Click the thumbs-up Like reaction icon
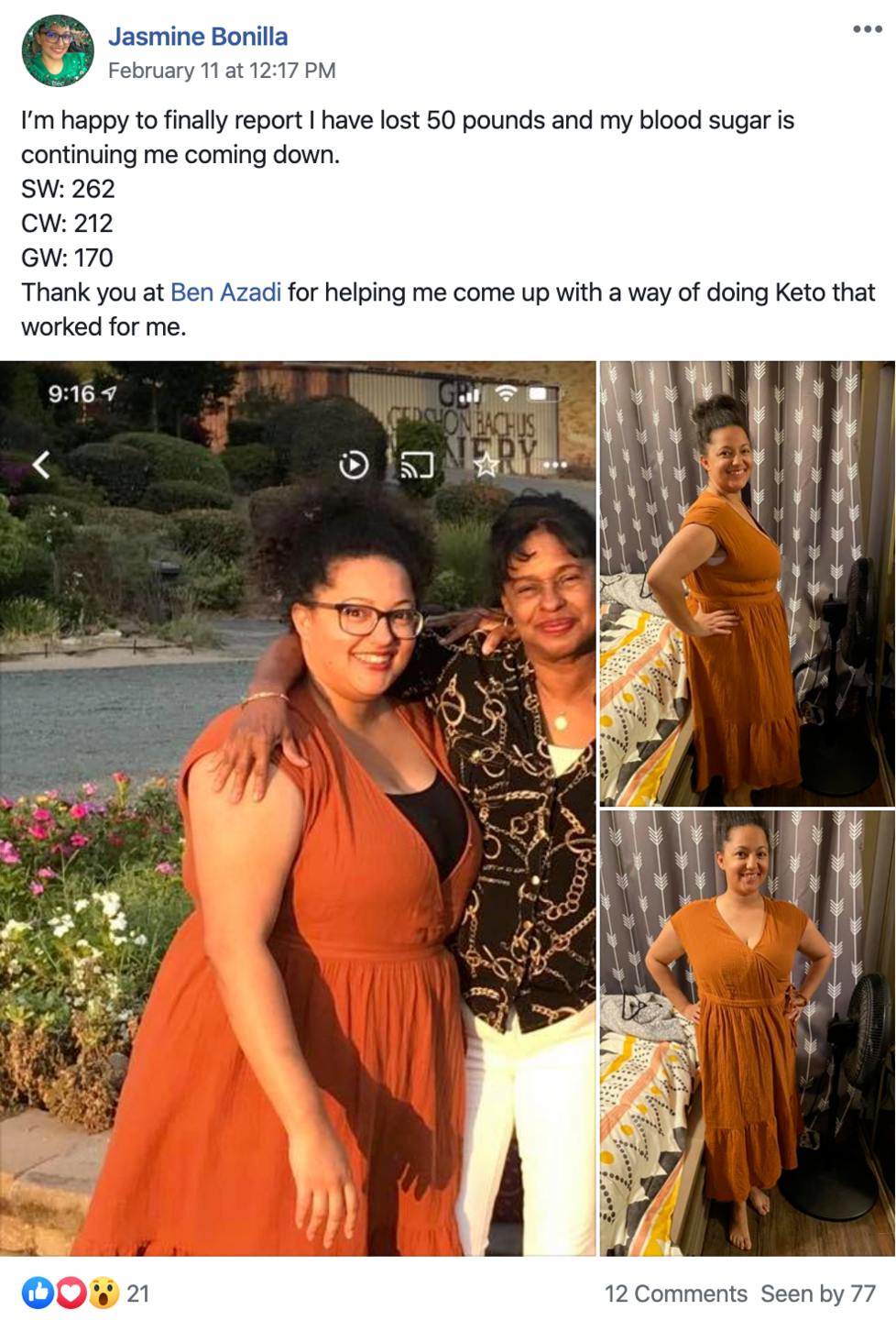 38,1293
